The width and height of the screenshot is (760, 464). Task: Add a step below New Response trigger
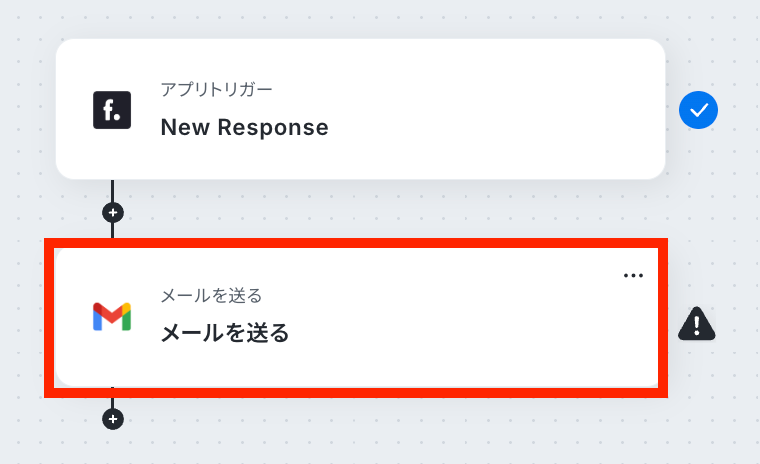coord(113,212)
